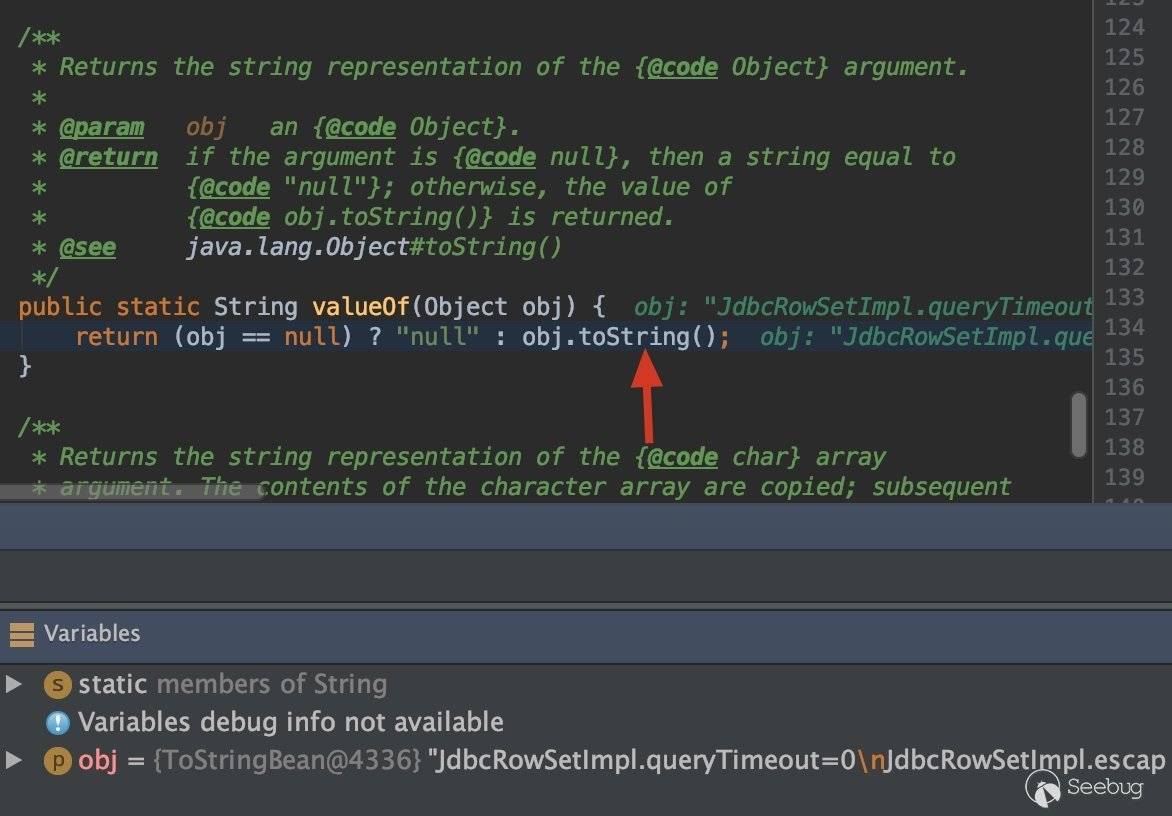1172x816 pixels.
Task: Click the Seebug logo icon
Action: [x=1044, y=790]
